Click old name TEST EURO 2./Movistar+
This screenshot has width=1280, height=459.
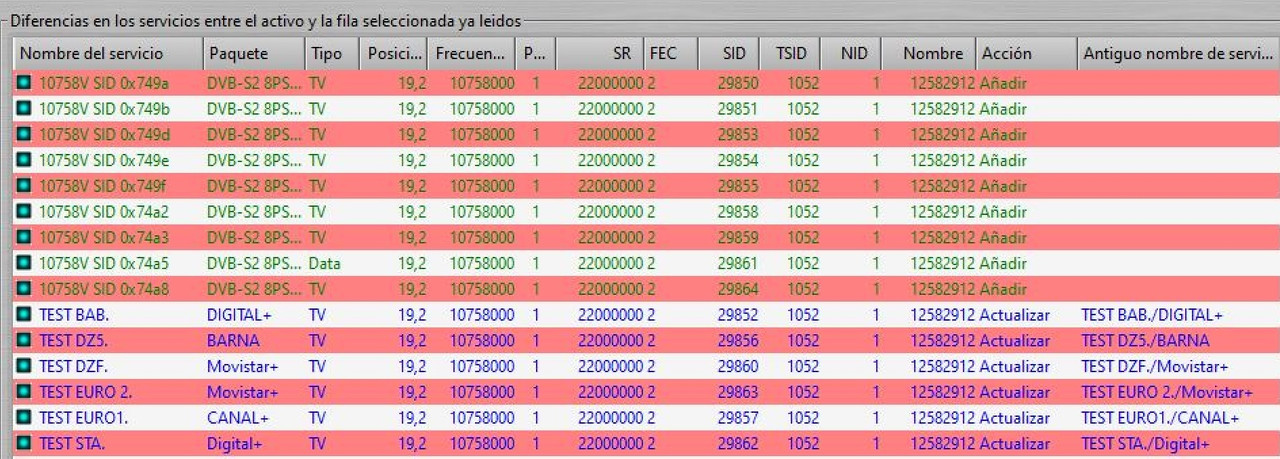coord(1167,392)
